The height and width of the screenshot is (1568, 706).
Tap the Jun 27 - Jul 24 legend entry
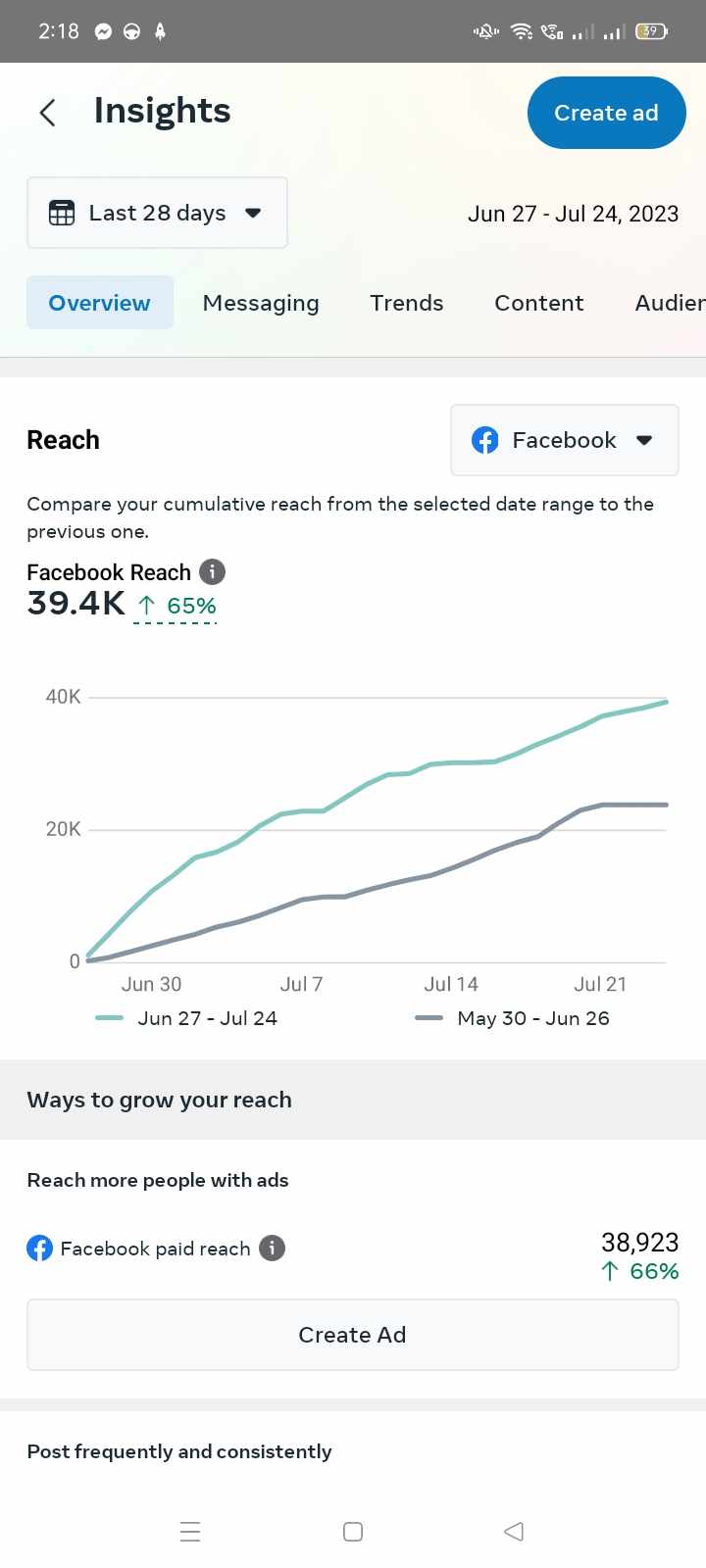[x=187, y=1018]
